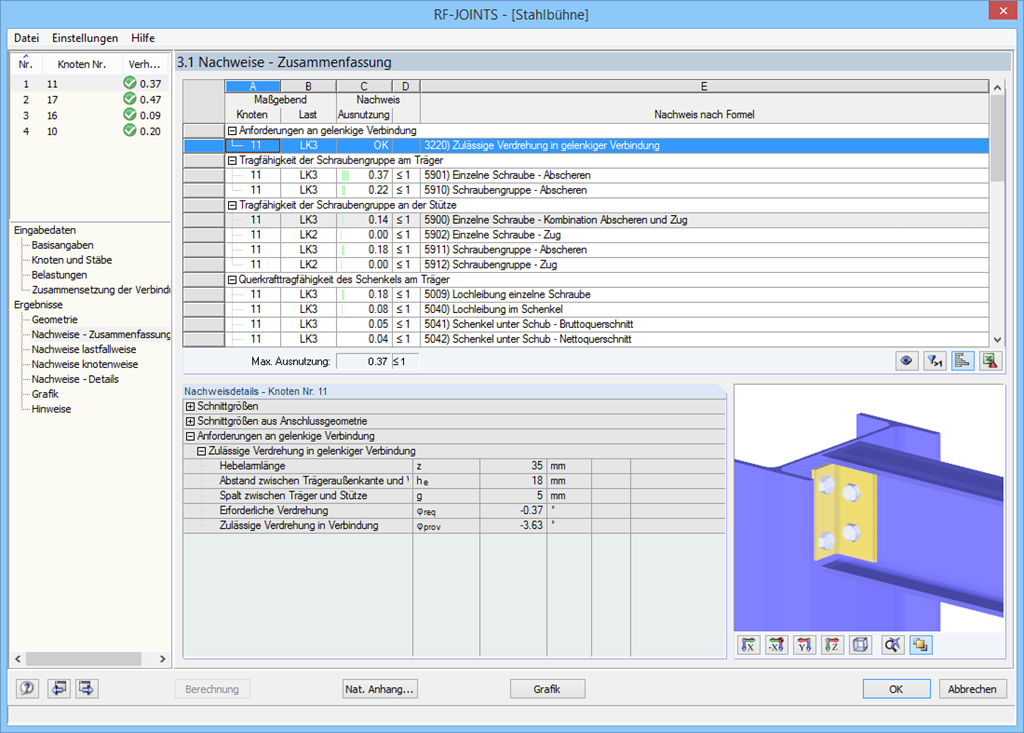The image size is (1024, 733).
Task: Collapse 'Querkrafttragfähigkeit des Schenkels am Träger' group
Action: tap(232, 280)
